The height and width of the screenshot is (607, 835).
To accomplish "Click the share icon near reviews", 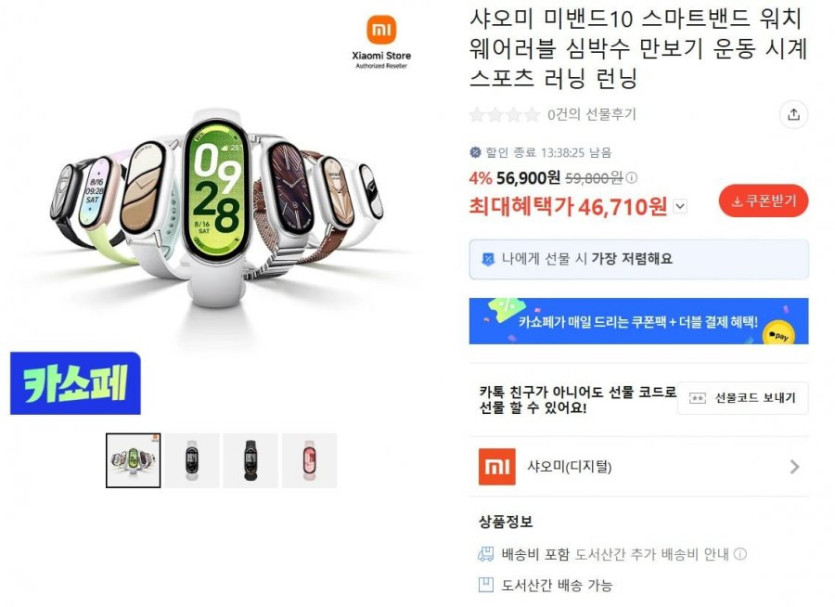I will pos(793,114).
